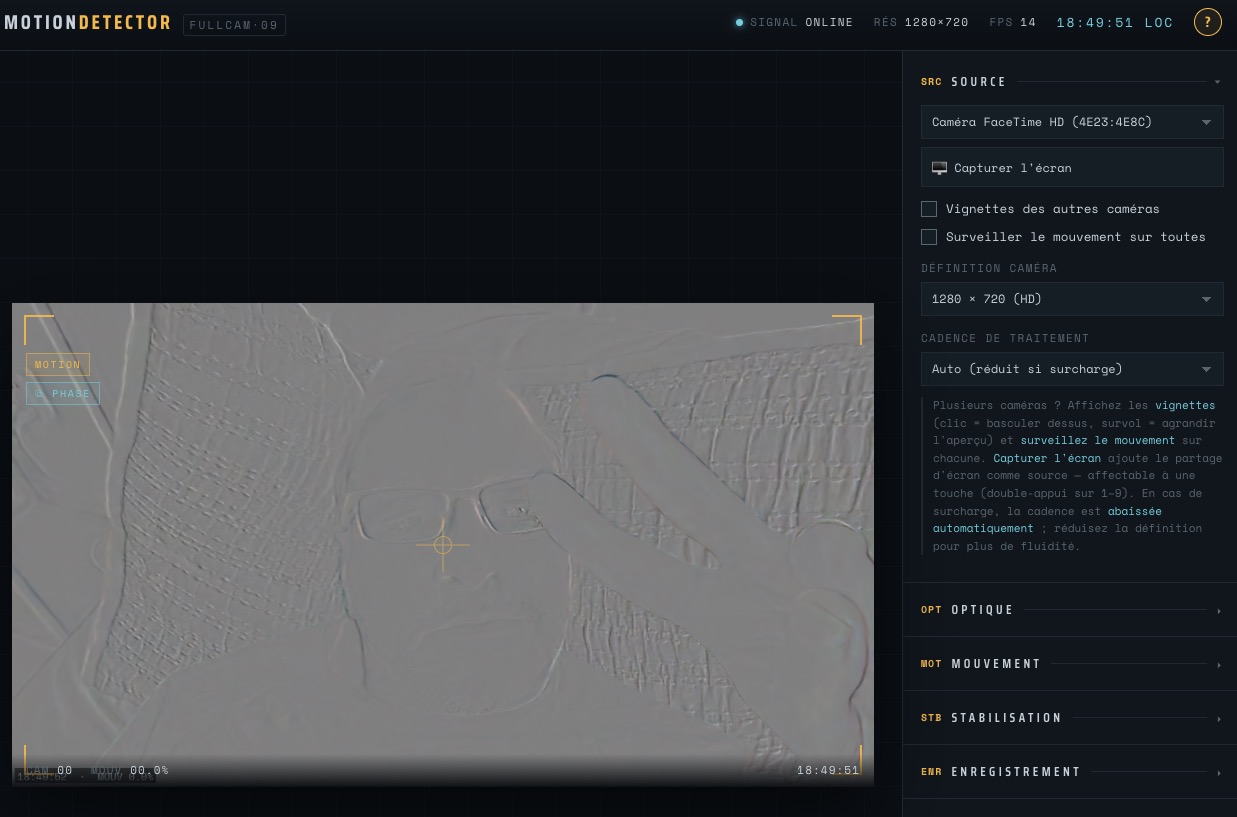Click the MOTIONDETECTOR logo title
Screen dimensions: 1237x817
coord(87,22)
